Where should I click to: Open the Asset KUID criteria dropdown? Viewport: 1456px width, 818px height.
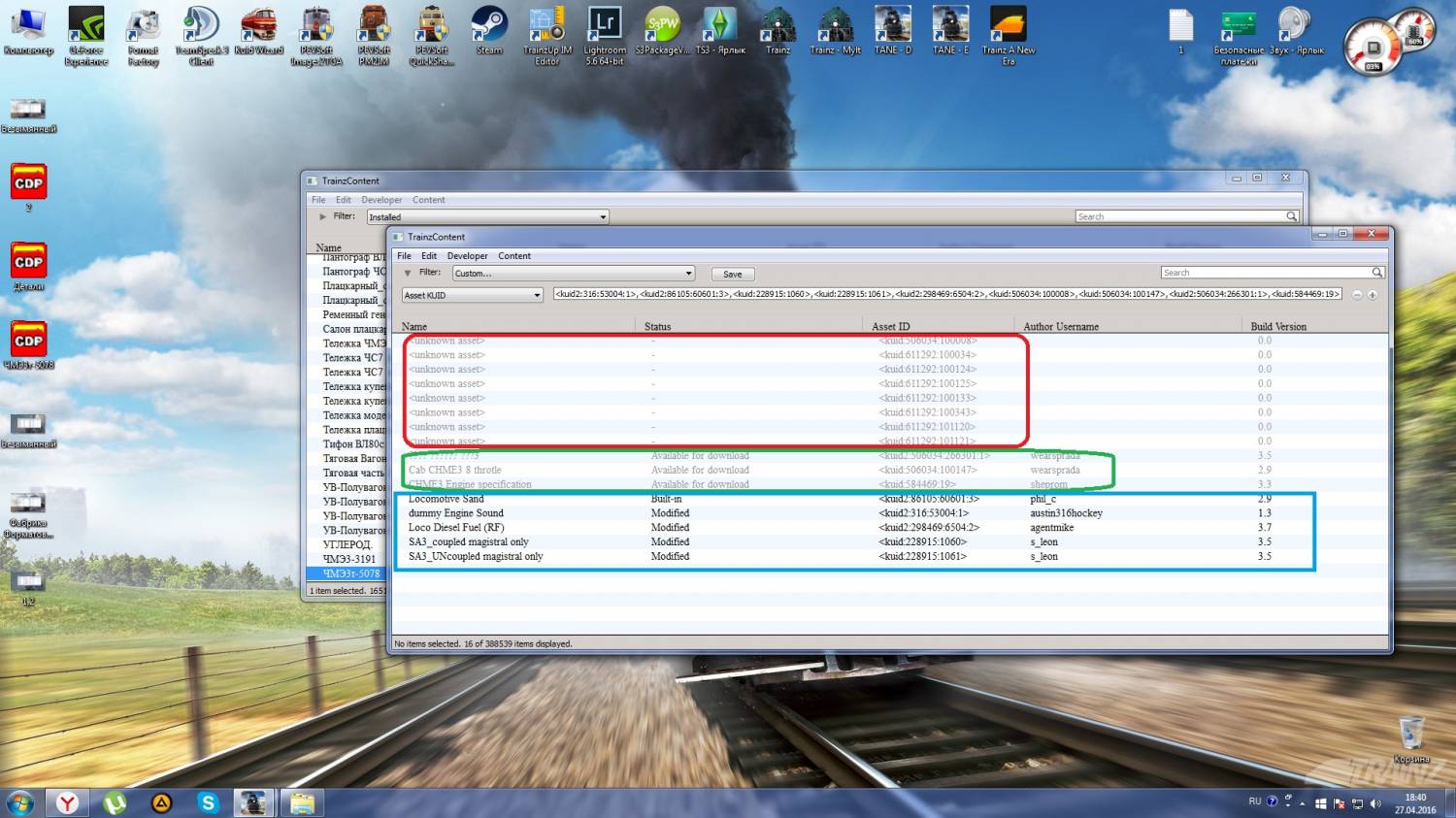click(472, 295)
